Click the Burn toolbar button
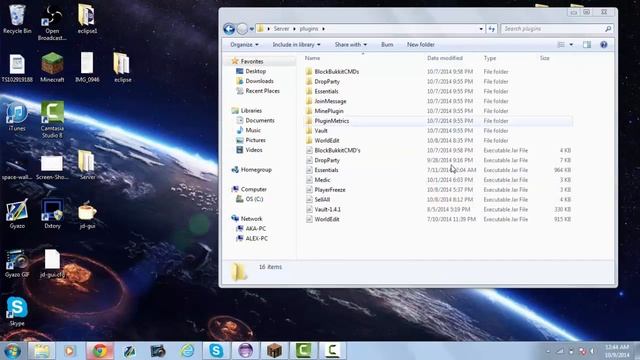The height and width of the screenshot is (360, 640). coord(387,44)
